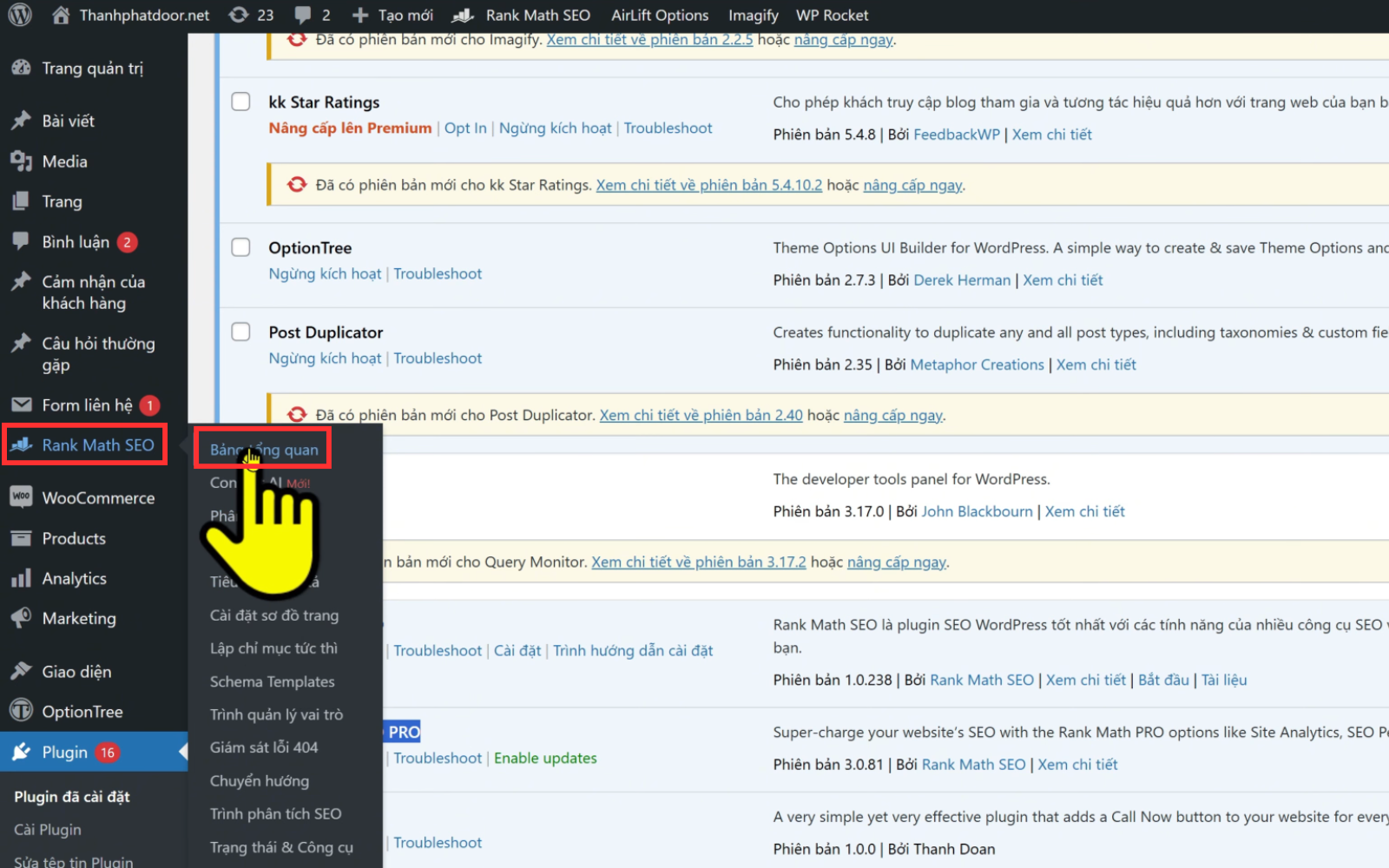Open FeedbackWP author link

(x=957, y=135)
